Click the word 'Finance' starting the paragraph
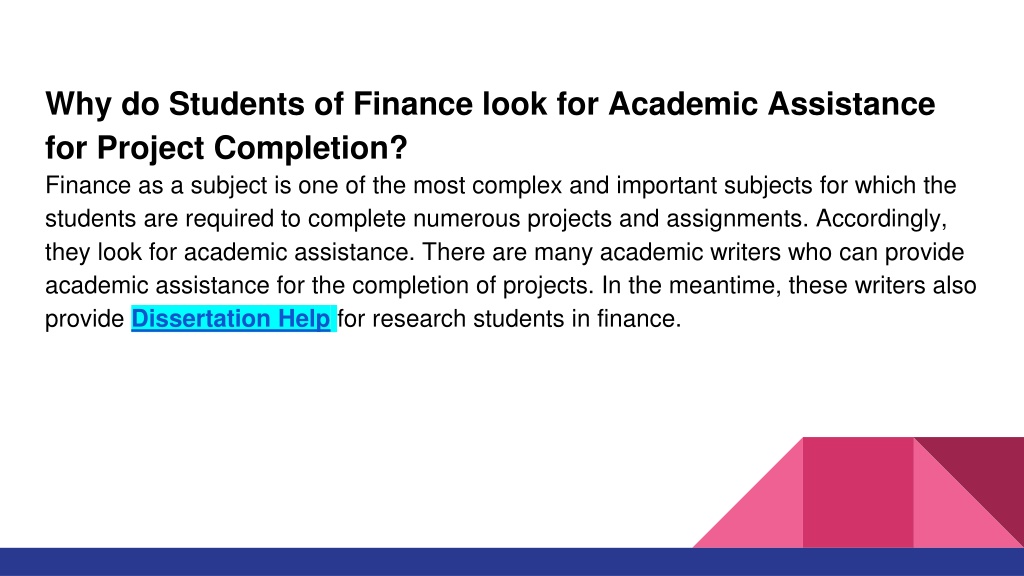Image resolution: width=1024 pixels, height=576 pixels. tap(88, 185)
